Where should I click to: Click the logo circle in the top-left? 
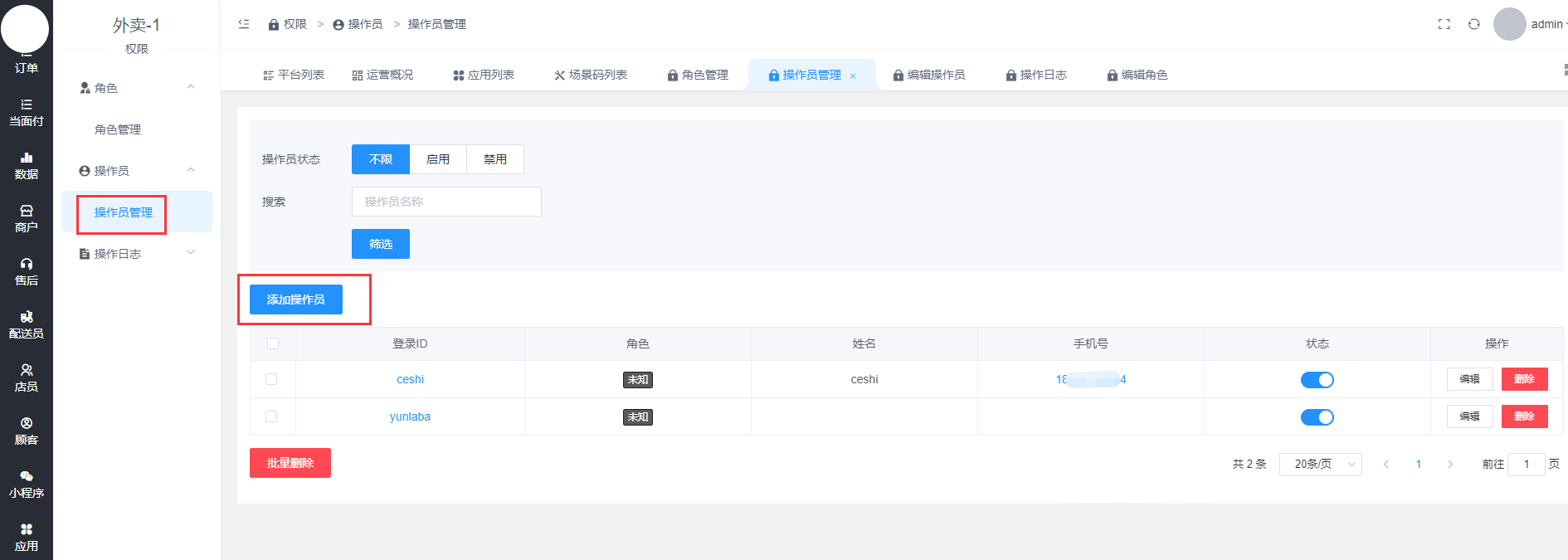pos(25,29)
